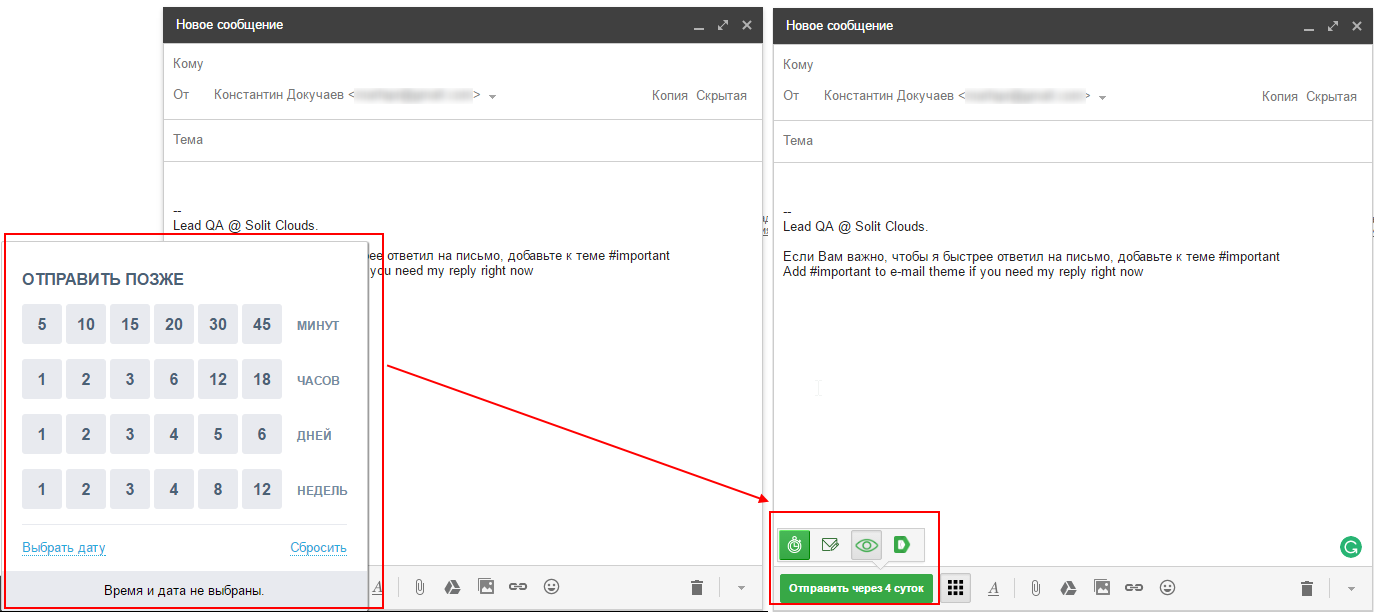Attach a file in window showing ОТПРАВИТЬ ПОЗЖЕ
The height and width of the screenshot is (612, 1388).
coord(420,587)
